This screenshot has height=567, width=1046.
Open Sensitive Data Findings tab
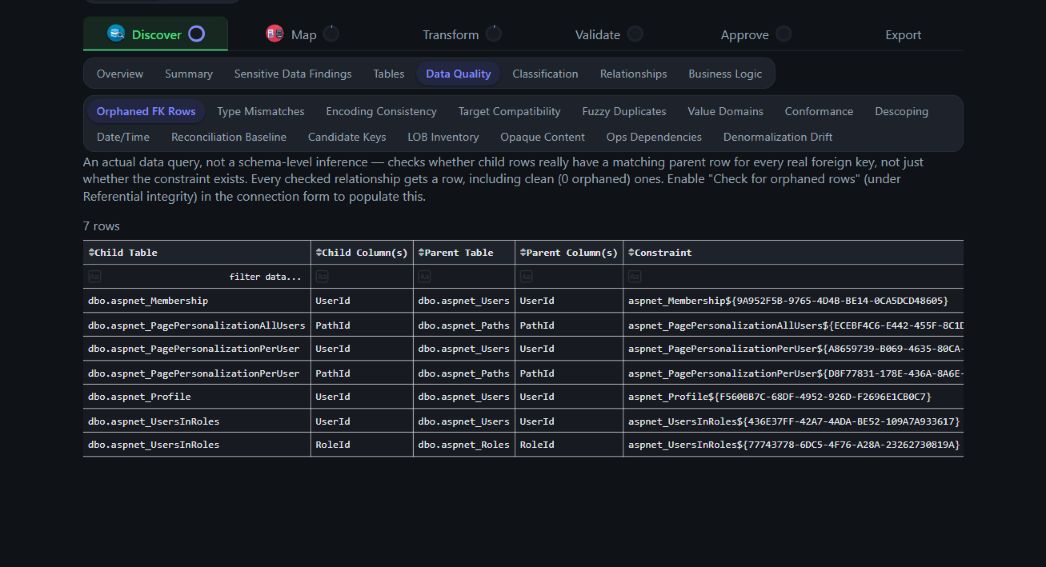tap(293, 73)
